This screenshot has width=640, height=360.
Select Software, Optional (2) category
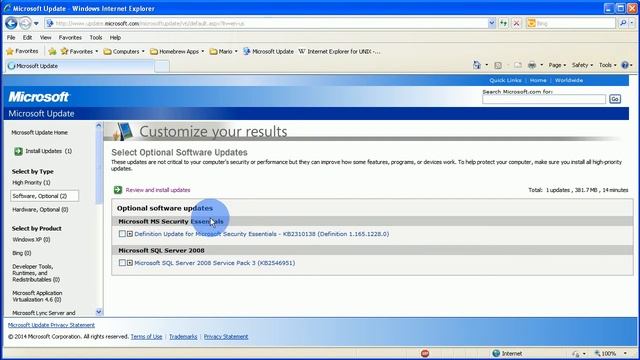pos(44,196)
